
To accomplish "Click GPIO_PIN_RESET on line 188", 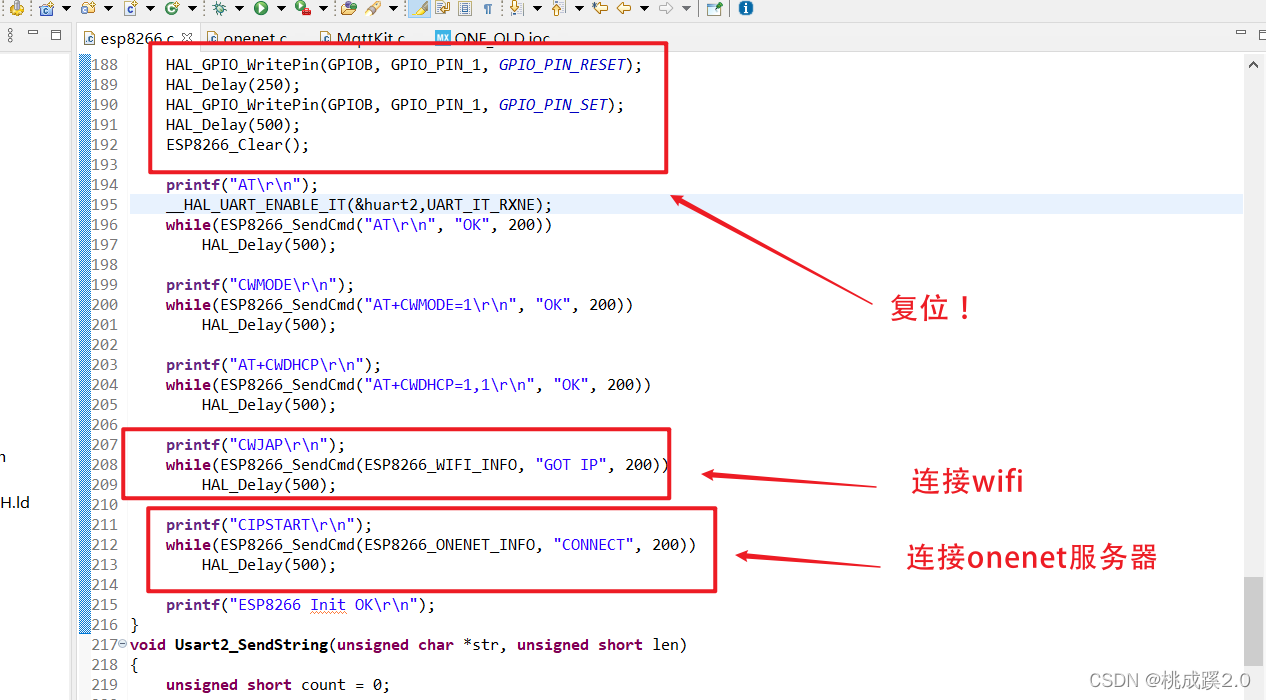I will point(562,65).
